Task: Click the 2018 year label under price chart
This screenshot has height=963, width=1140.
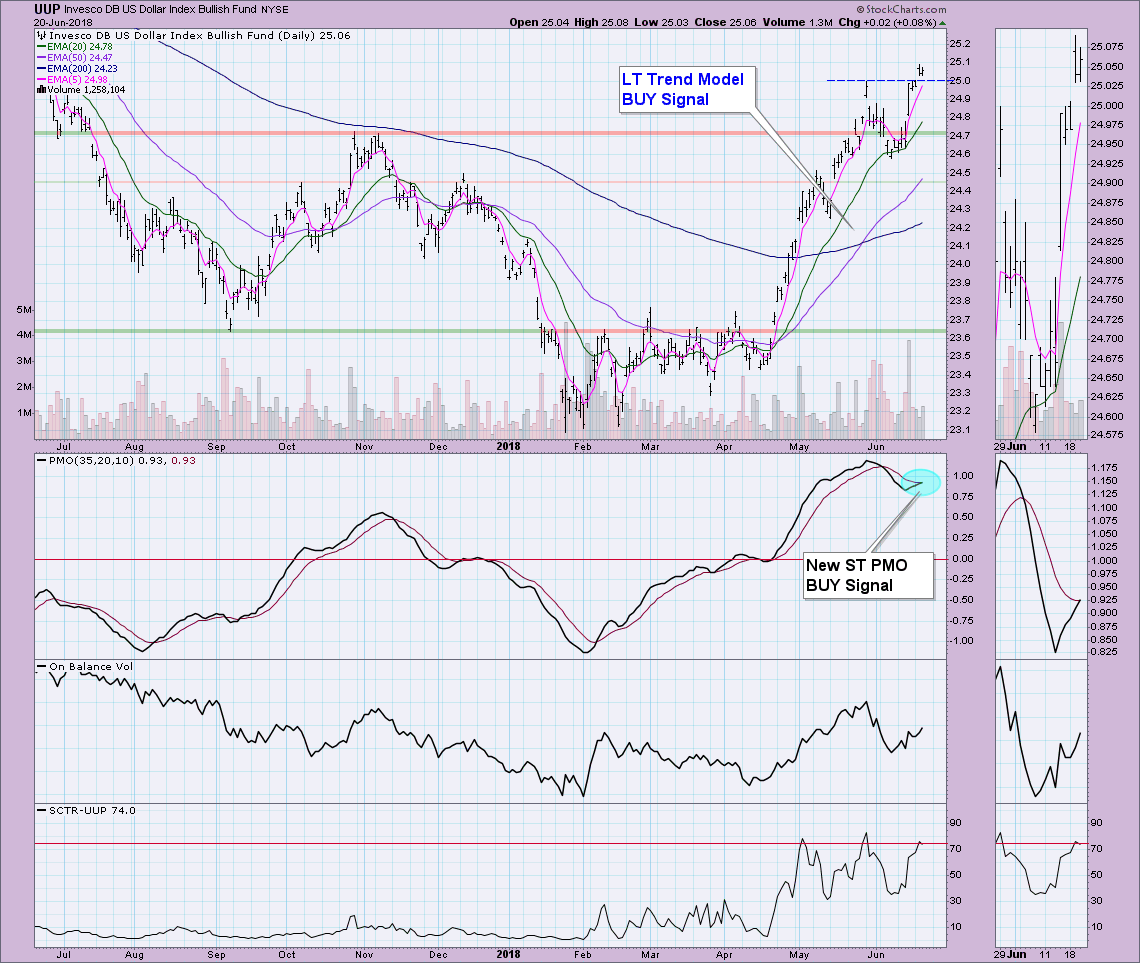Action: click(508, 446)
